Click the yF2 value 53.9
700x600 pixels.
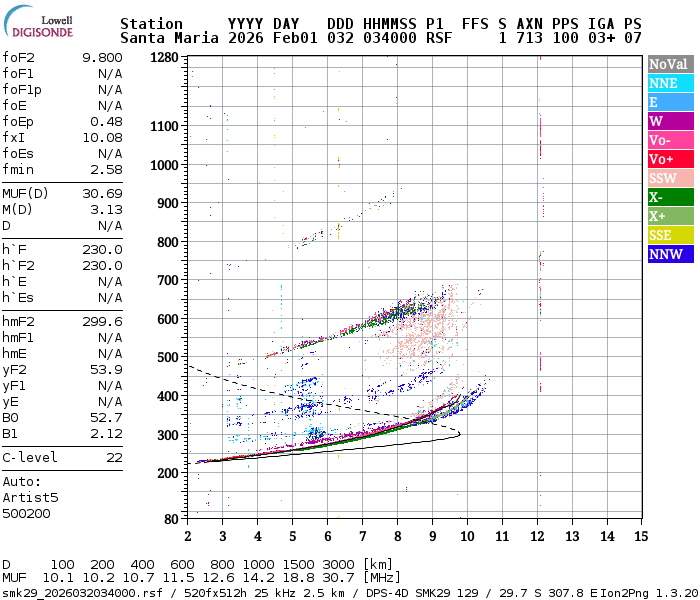106,370
